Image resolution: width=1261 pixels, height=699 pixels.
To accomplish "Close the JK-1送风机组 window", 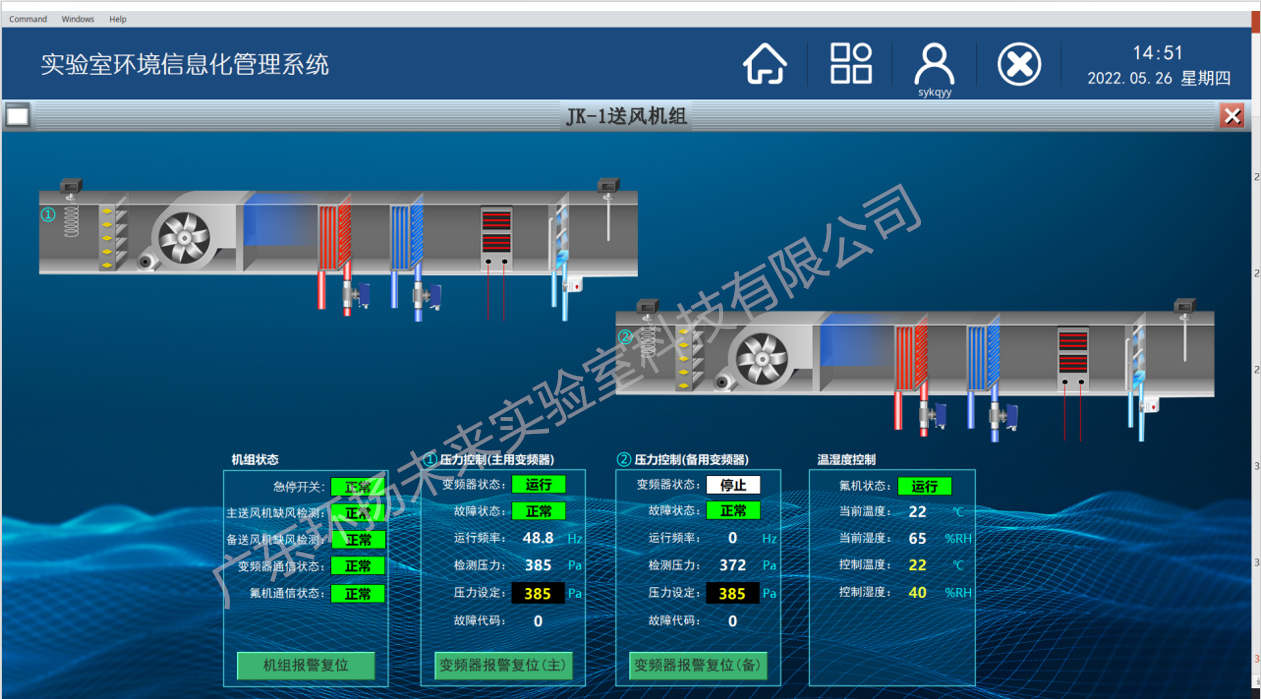I will click(x=1232, y=116).
